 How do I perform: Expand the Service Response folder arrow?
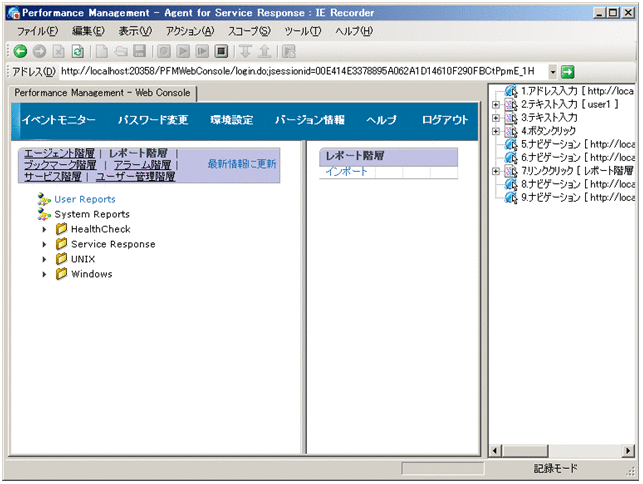coord(44,244)
